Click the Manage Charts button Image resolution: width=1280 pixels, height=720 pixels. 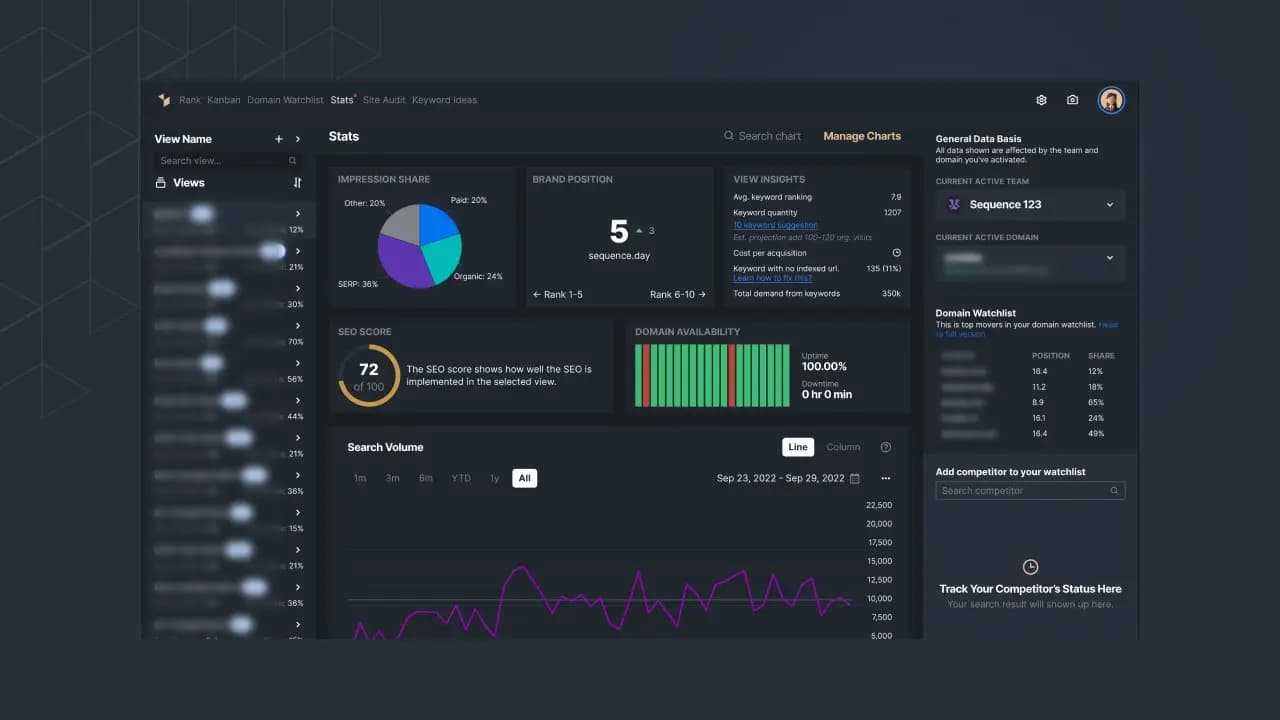point(862,135)
